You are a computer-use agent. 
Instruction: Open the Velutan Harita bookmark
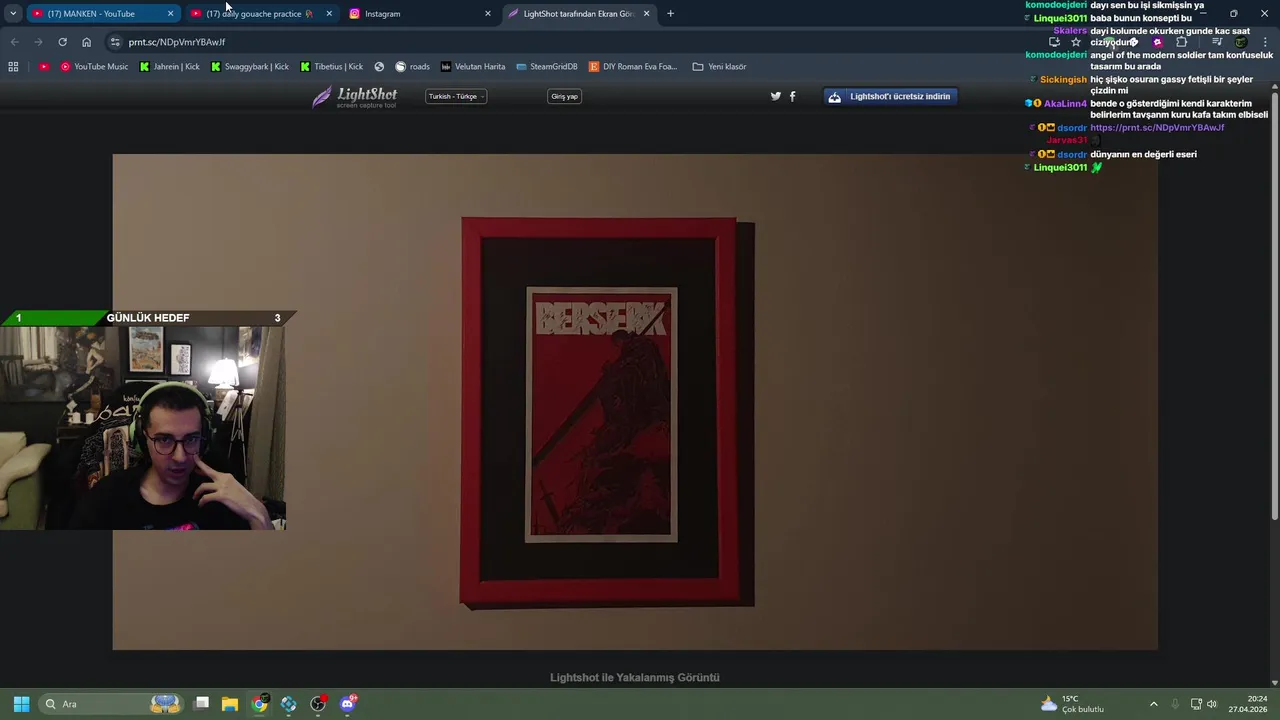pos(472,67)
